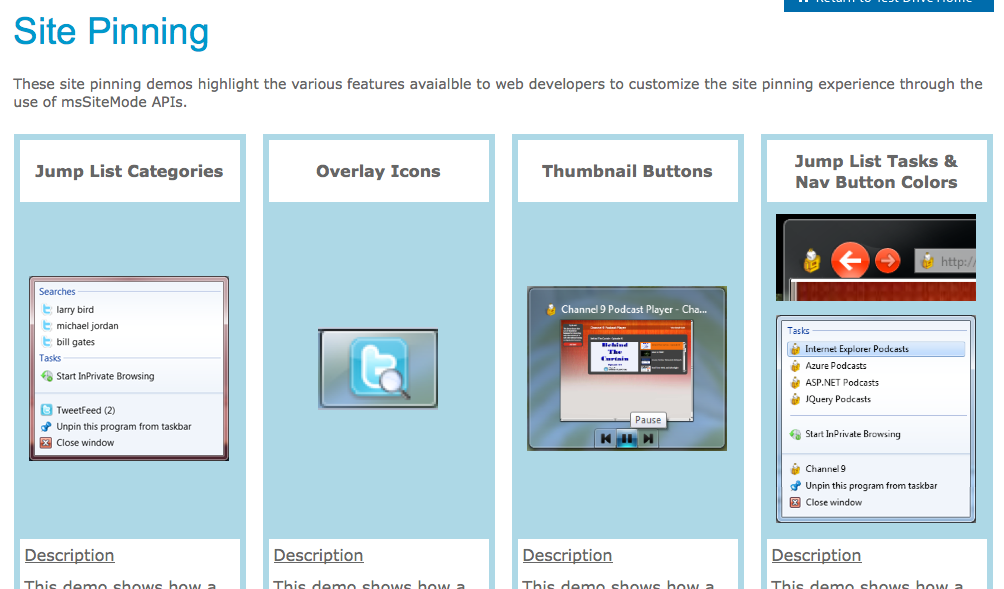Click the unpin icon in Channel 9 jump list
The height and width of the screenshot is (589, 1004).
click(x=795, y=486)
